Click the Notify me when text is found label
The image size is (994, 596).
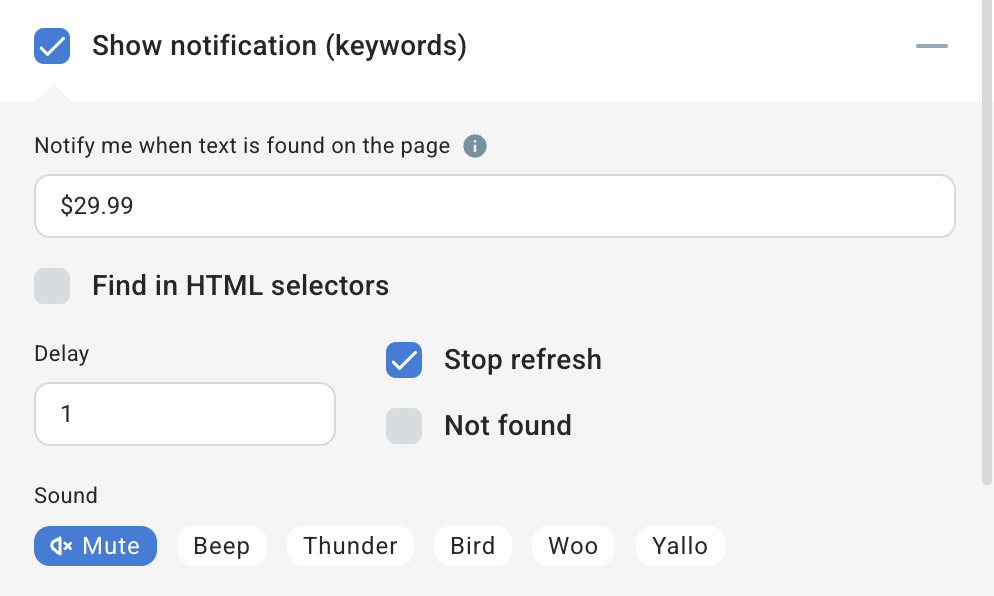[242, 146]
